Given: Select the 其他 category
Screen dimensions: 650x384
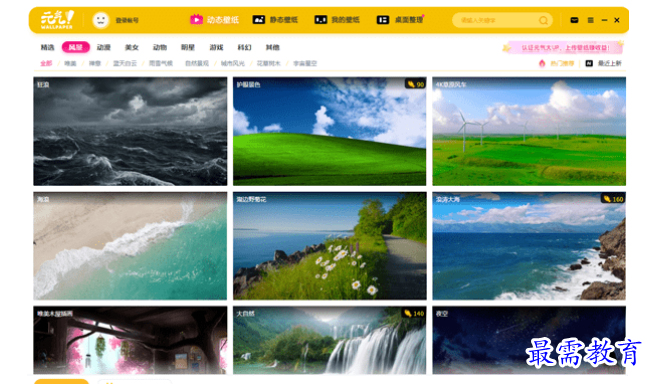Looking at the screenshot, I should click(x=272, y=47).
